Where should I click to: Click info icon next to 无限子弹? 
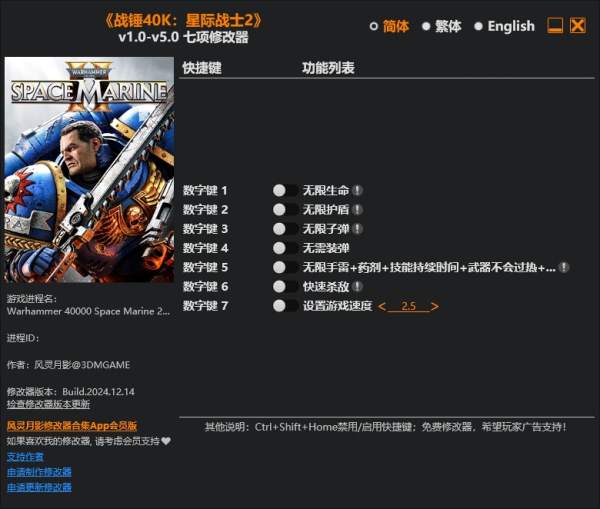[357, 229]
